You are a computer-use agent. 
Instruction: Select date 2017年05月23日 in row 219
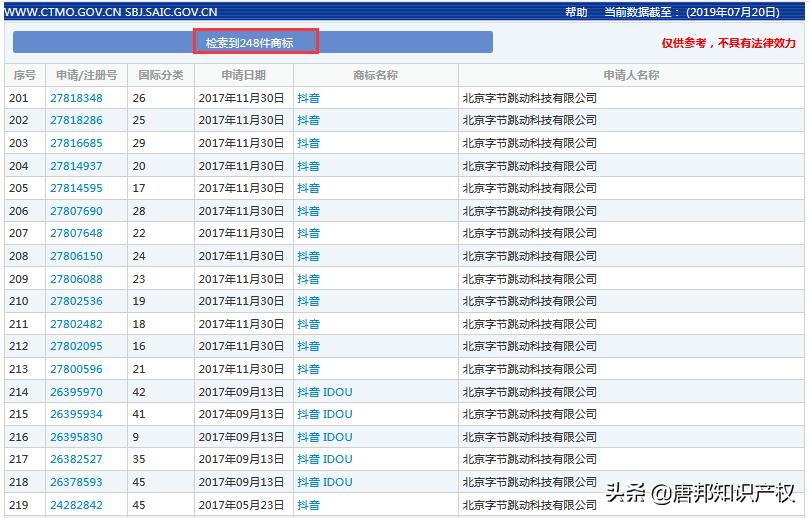[x=241, y=505]
